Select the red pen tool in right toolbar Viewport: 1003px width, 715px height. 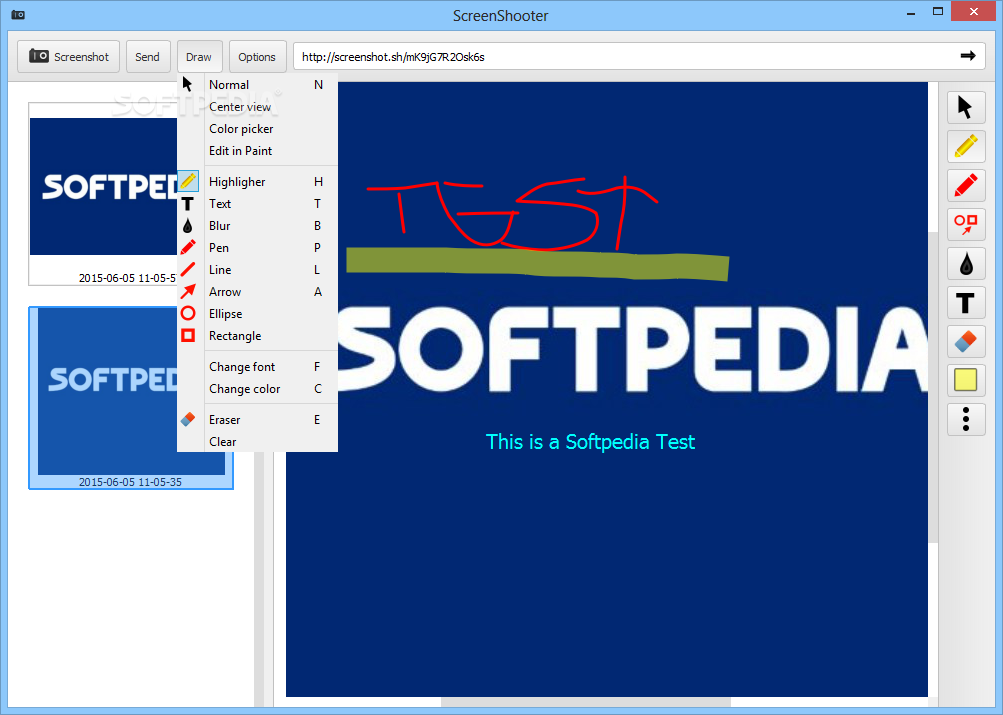pos(966,185)
